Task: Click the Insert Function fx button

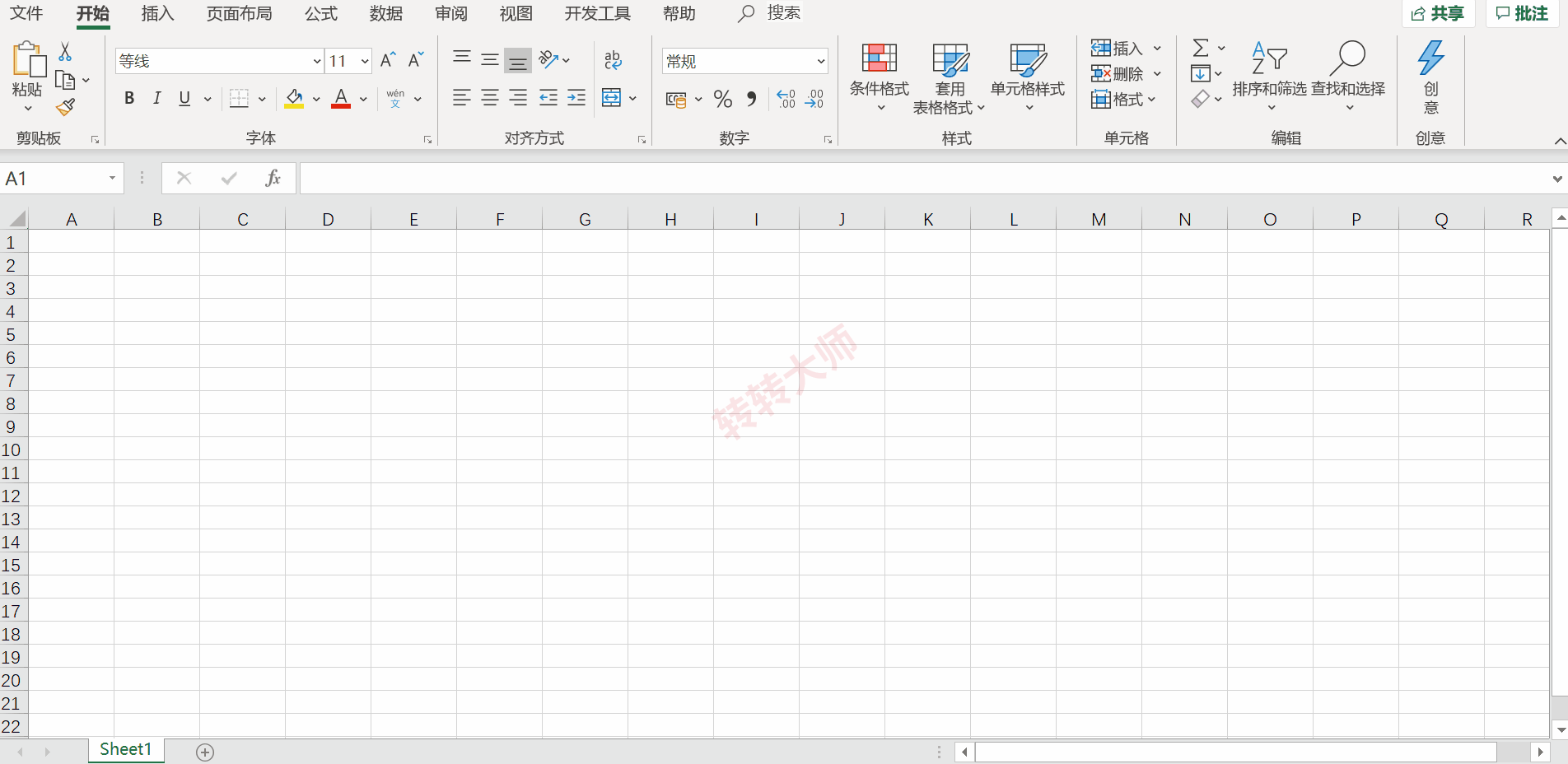Action: click(x=273, y=178)
